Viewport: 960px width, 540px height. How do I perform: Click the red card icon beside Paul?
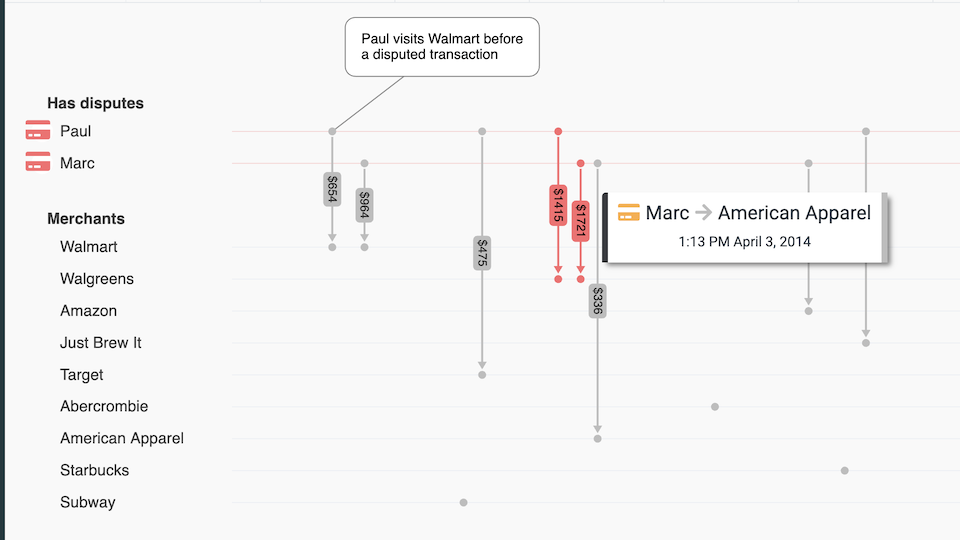pos(38,131)
